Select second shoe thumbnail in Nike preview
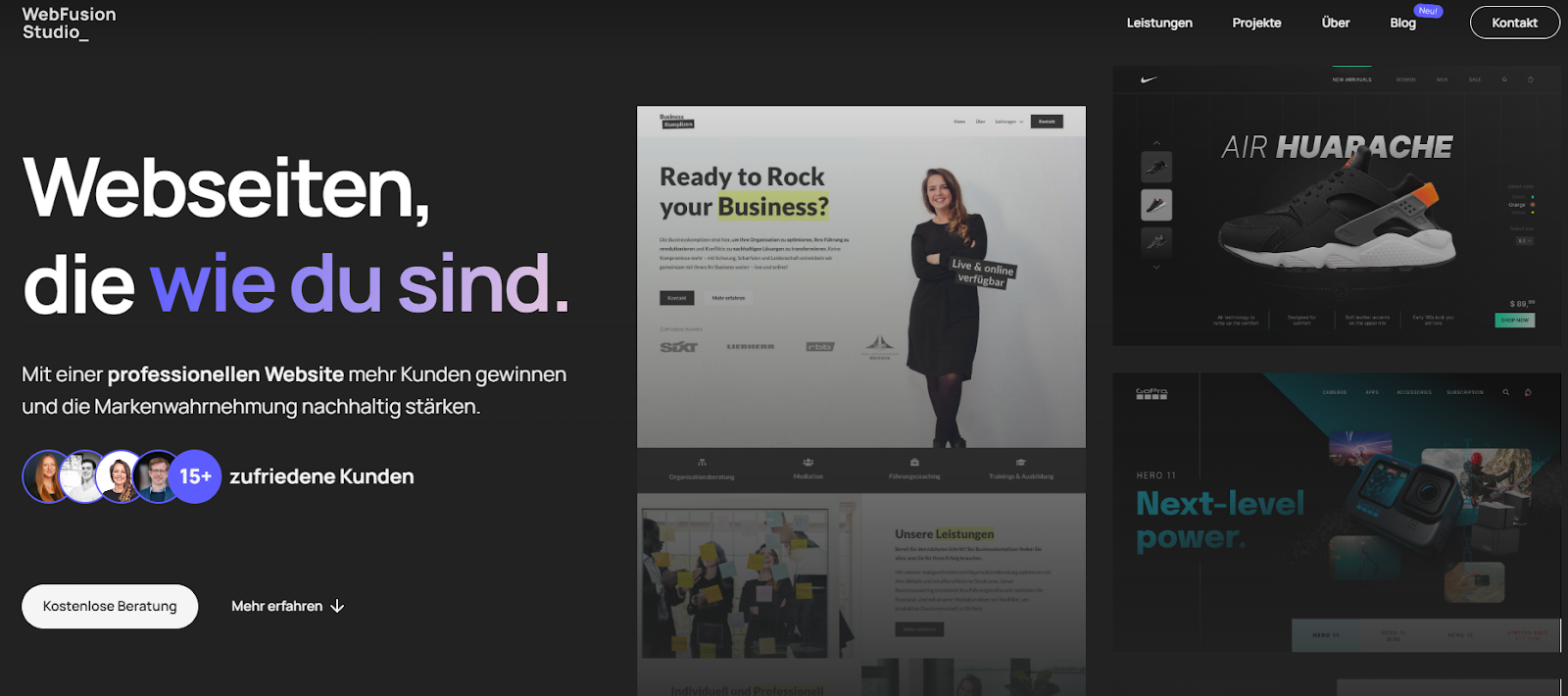 click(x=1156, y=205)
